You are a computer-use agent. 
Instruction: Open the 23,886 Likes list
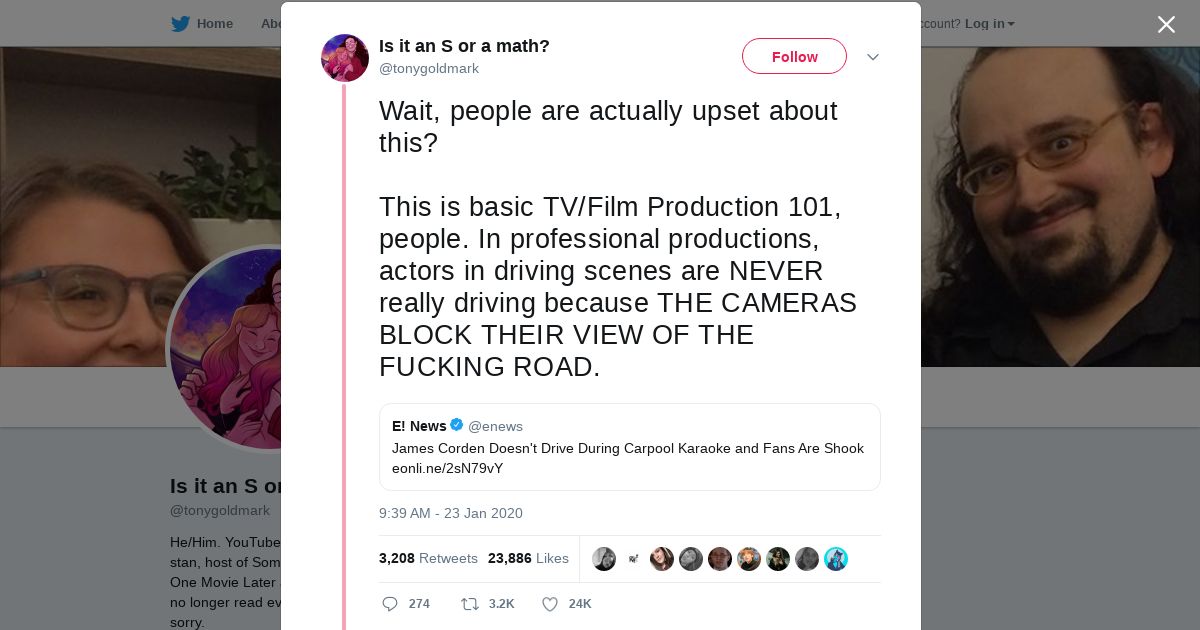(x=528, y=559)
